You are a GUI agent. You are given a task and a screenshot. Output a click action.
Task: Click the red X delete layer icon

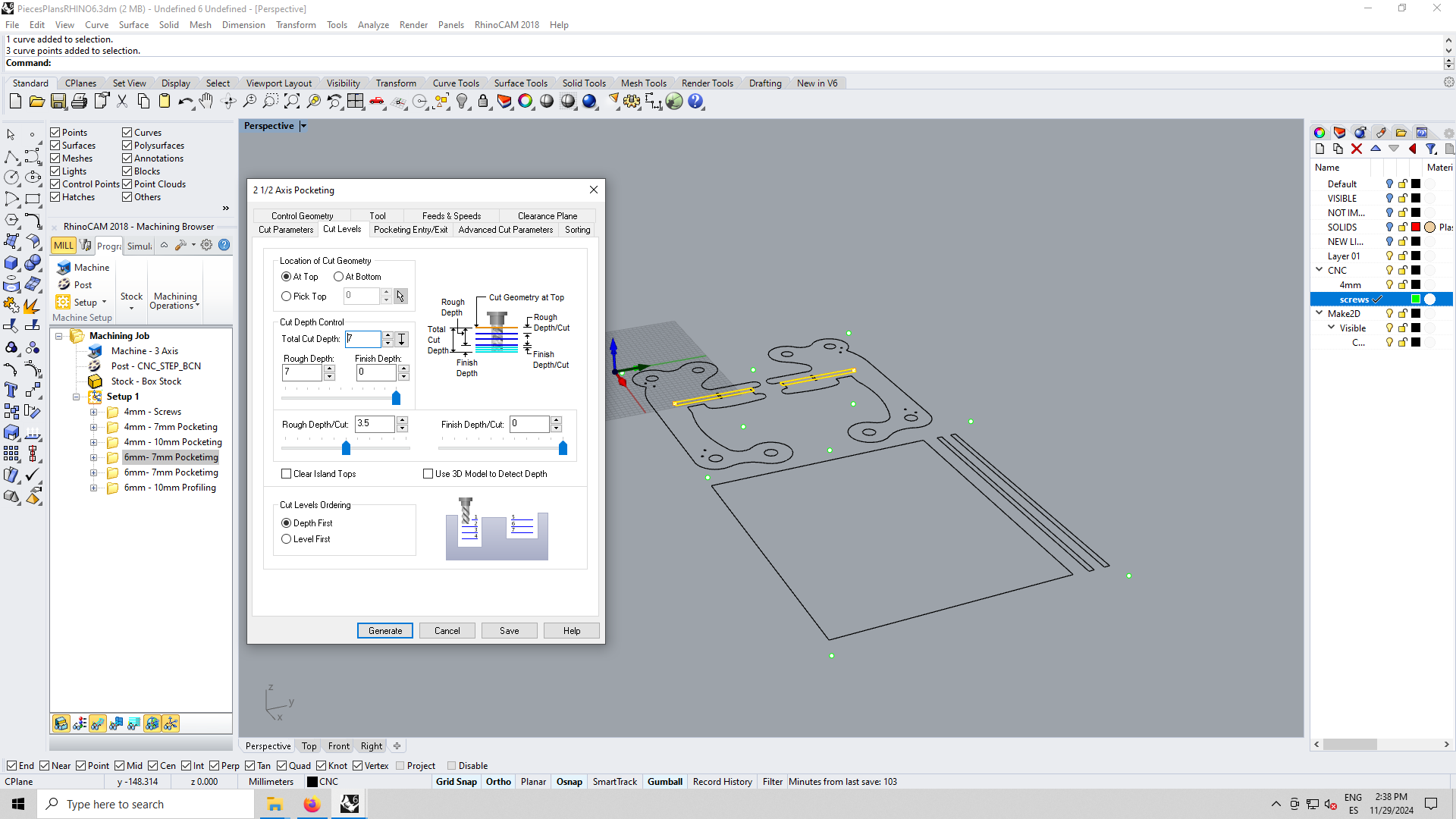tap(1357, 149)
